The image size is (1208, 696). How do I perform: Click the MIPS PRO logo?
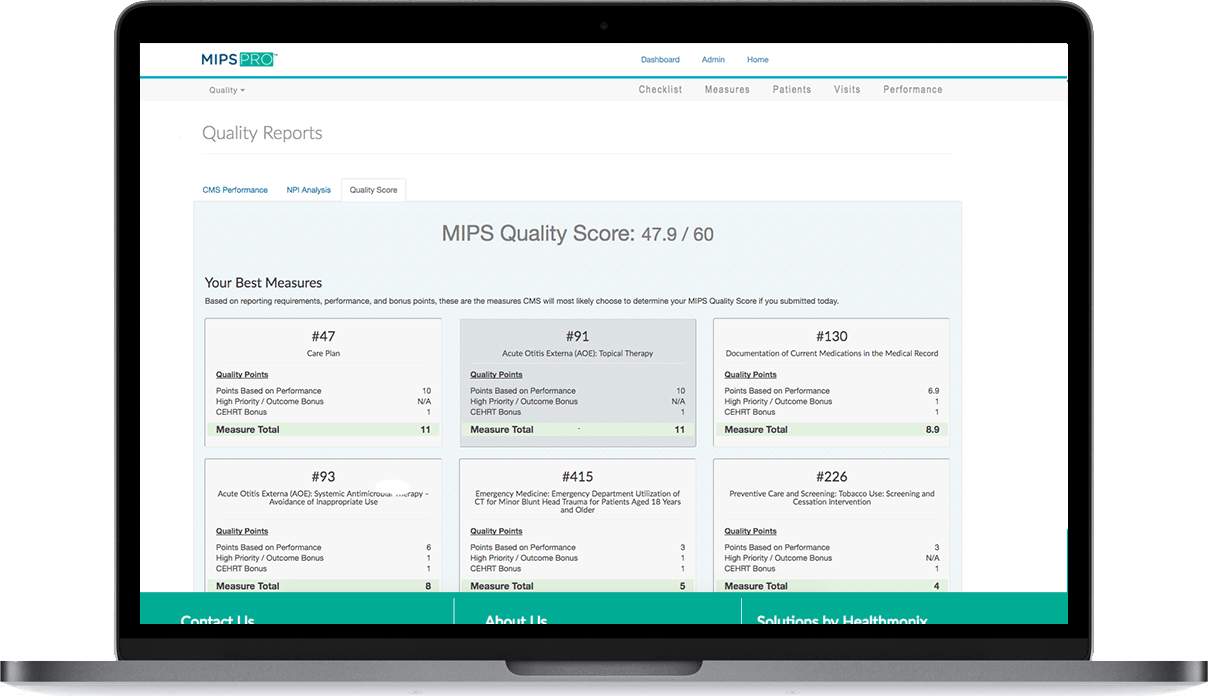pos(238,60)
